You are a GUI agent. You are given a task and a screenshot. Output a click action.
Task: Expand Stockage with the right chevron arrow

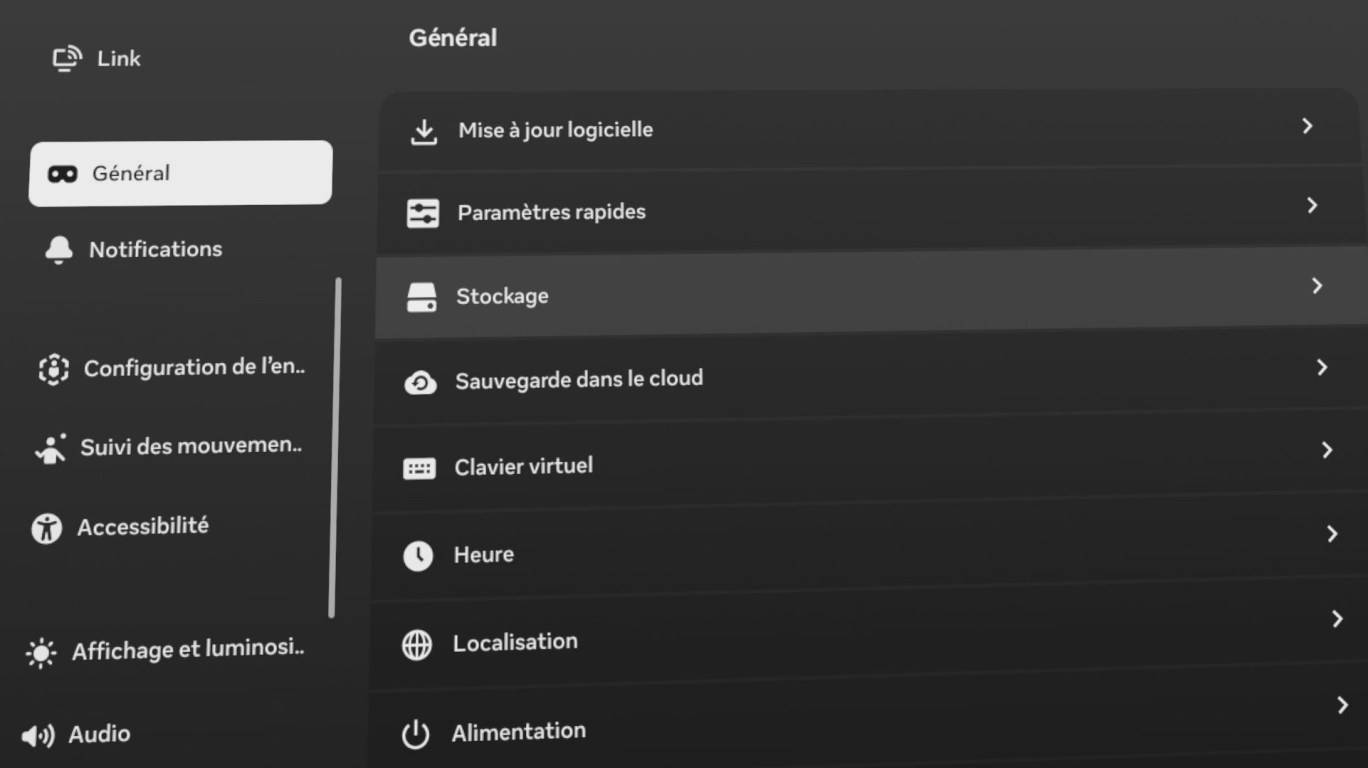tap(1317, 286)
